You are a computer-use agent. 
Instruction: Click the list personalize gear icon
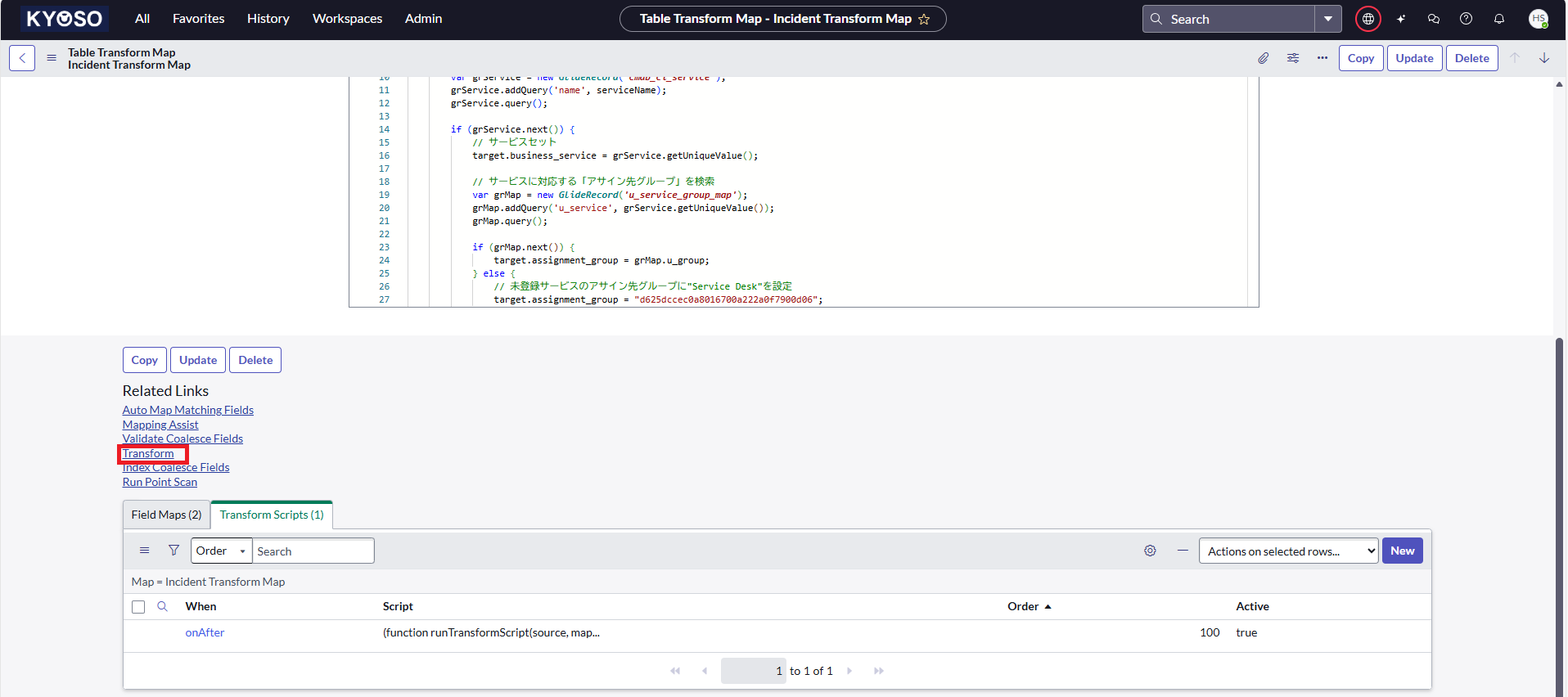tap(1150, 551)
